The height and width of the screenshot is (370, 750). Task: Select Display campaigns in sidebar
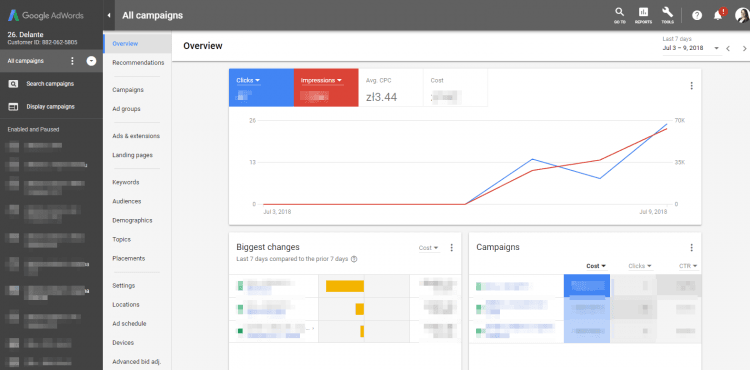click(51, 107)
